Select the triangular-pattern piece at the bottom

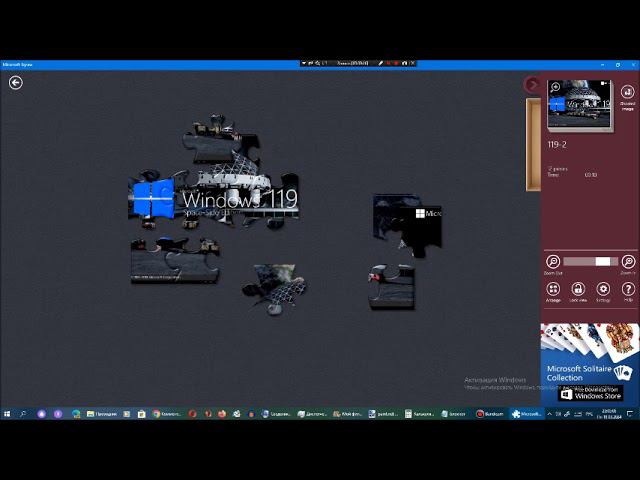(274, 289)
